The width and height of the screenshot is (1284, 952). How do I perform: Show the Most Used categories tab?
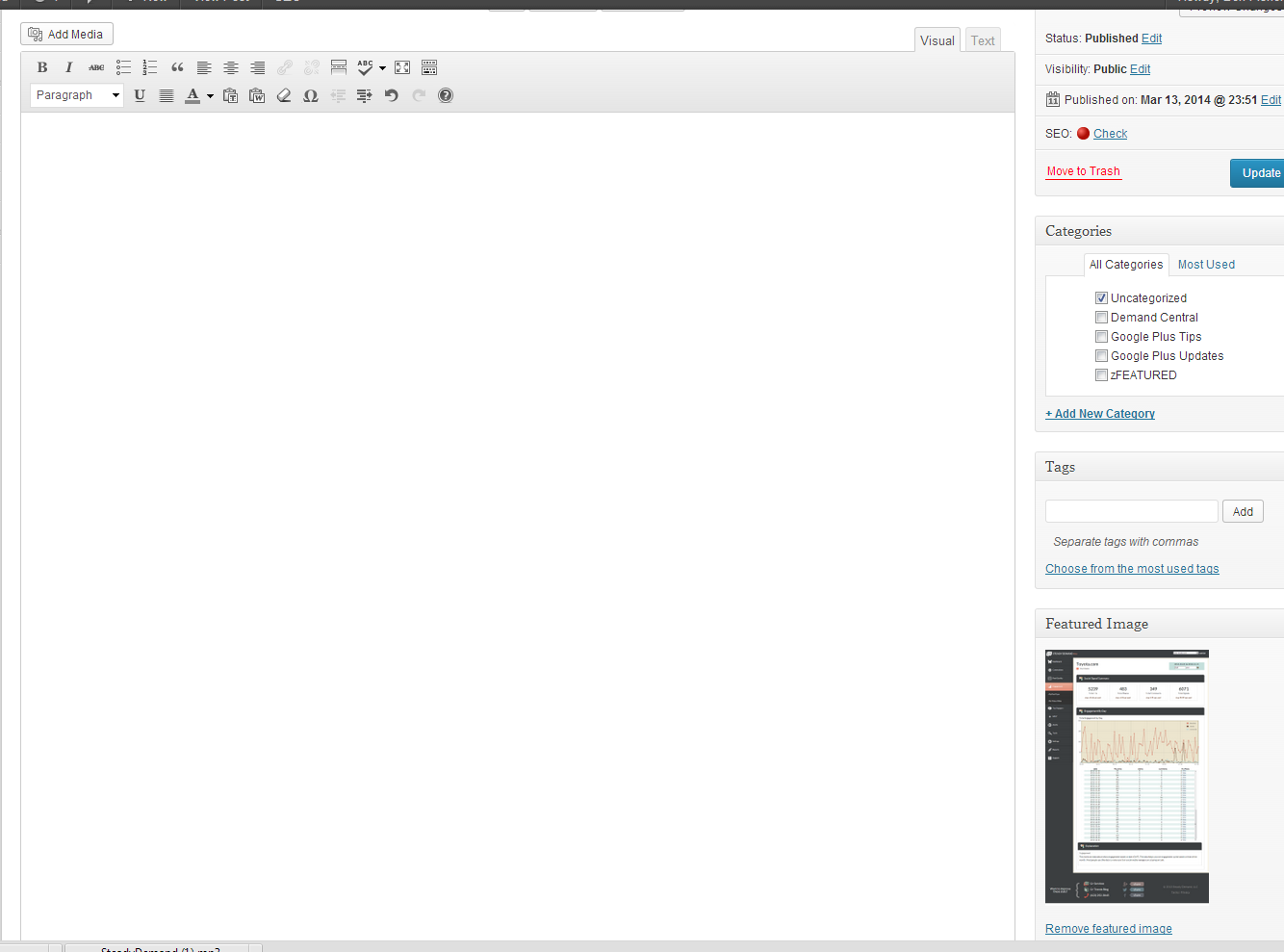[1206, 265]
